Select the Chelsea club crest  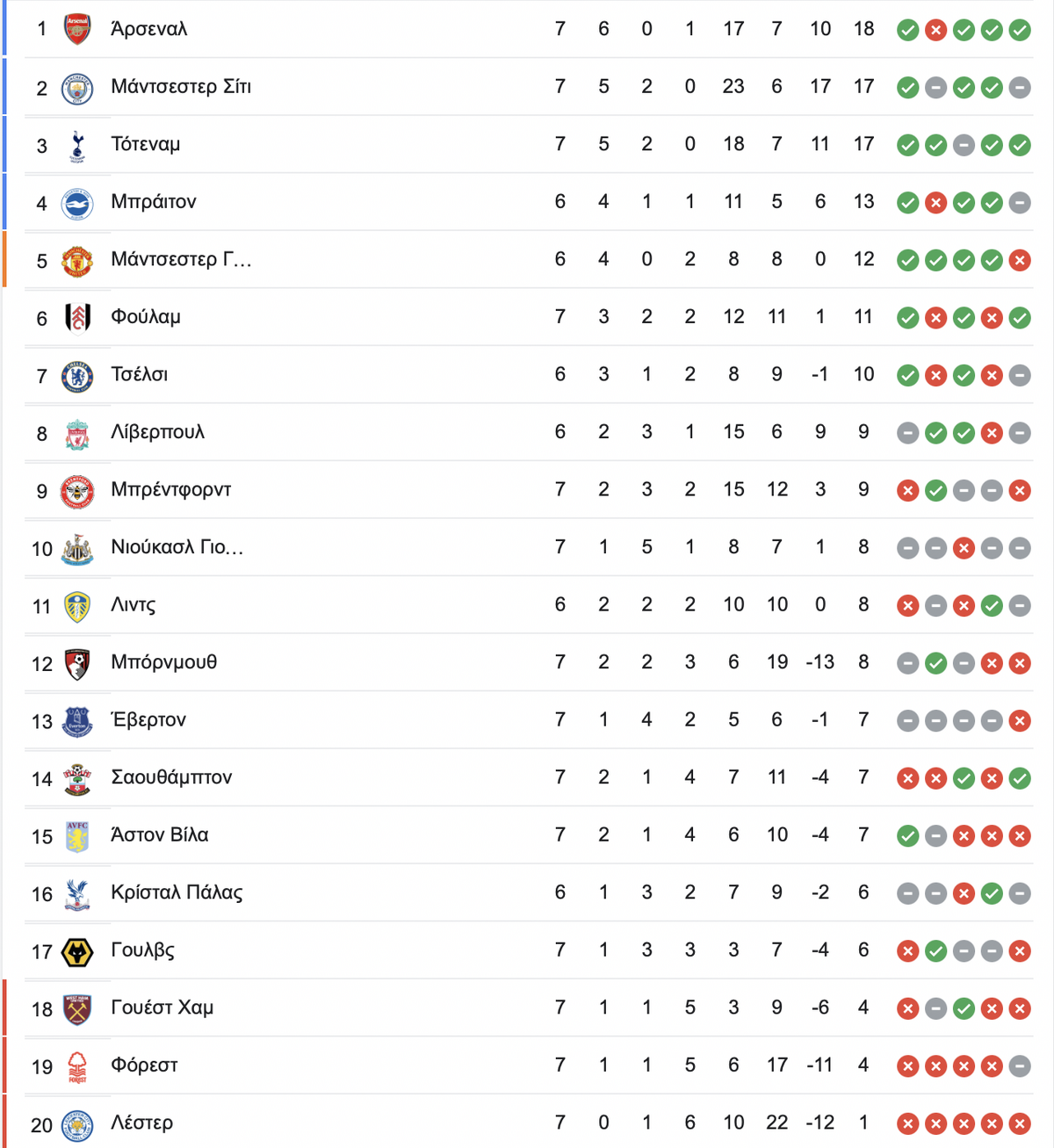[x=77, y=376]
